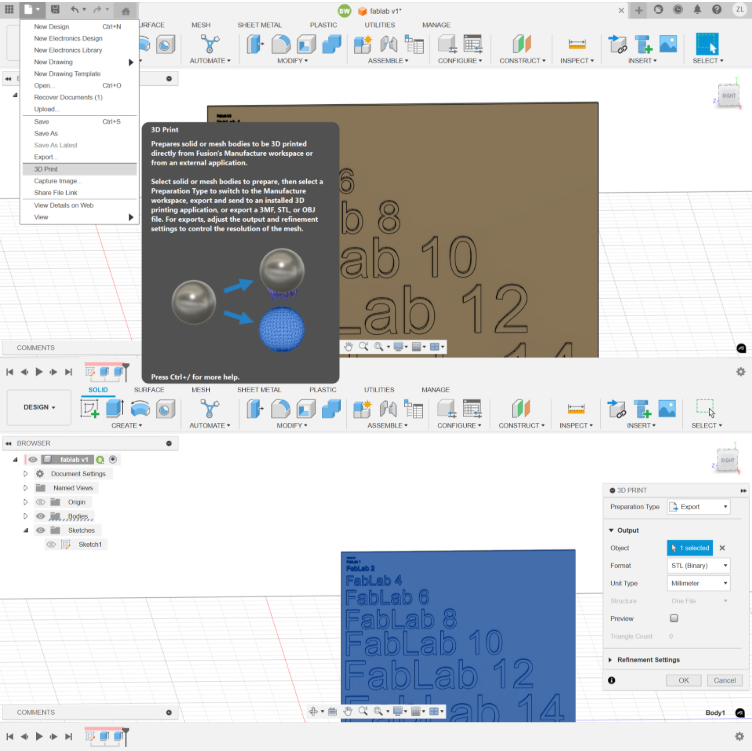This screenshot has height=751, width=752.
Task: Open the notifications bell icon
Action: (697, 9)
